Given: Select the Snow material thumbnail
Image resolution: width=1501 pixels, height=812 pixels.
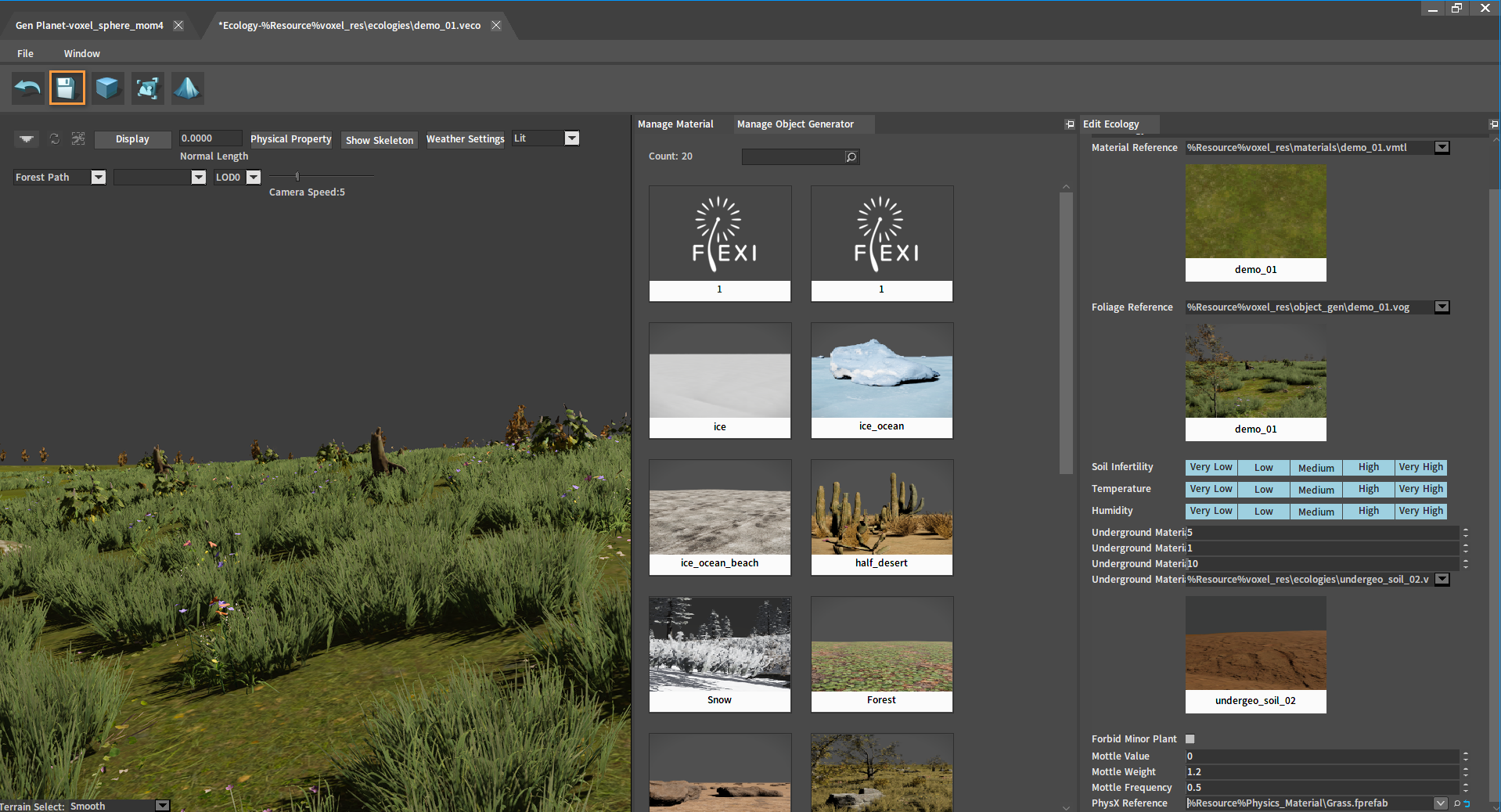Looking at the screenshot, I should pyautogui.click(x=720, y=654).
